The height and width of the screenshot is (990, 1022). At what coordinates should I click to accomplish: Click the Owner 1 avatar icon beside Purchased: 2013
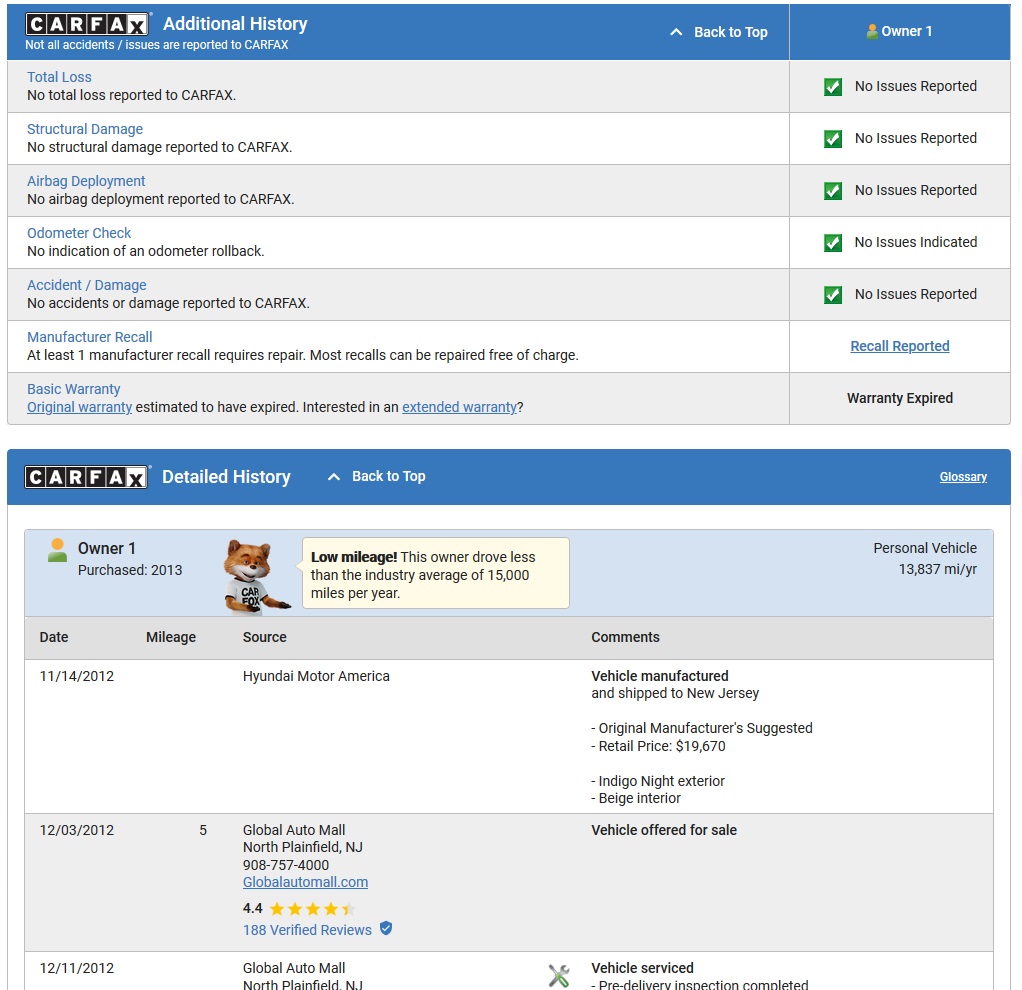pos(57,551)
